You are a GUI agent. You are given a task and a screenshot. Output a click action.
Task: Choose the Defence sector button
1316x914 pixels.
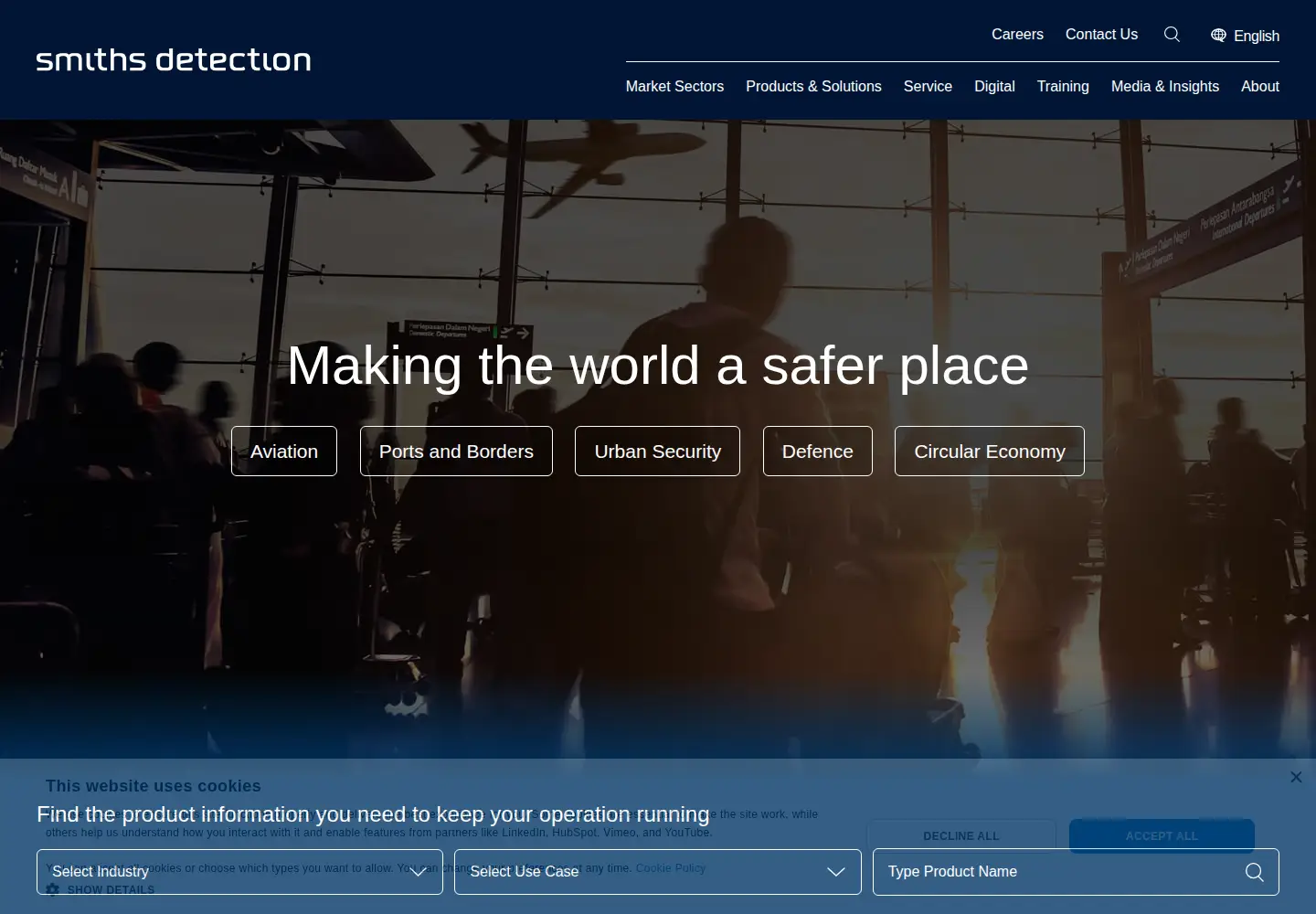pos(818,452)
